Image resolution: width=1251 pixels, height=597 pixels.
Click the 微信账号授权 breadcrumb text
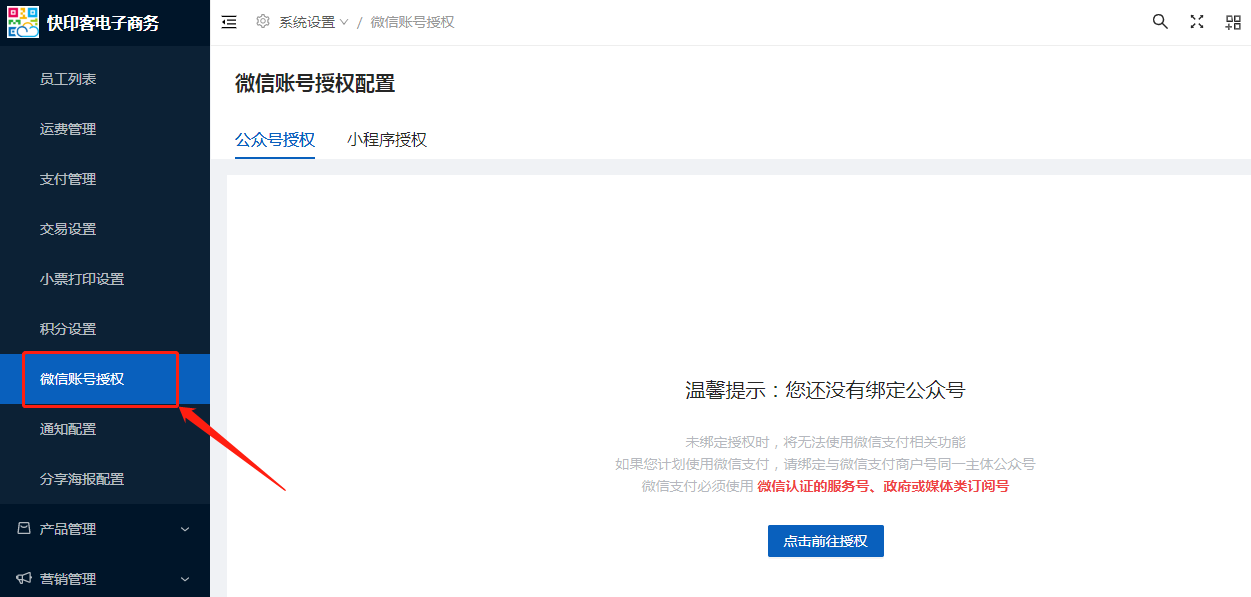pos(412,22)
